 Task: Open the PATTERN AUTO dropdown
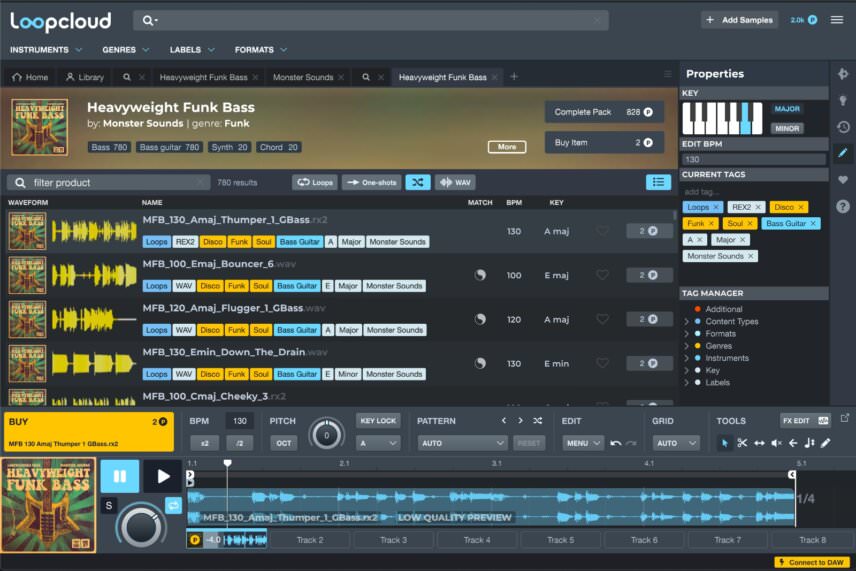coord(462,443)
